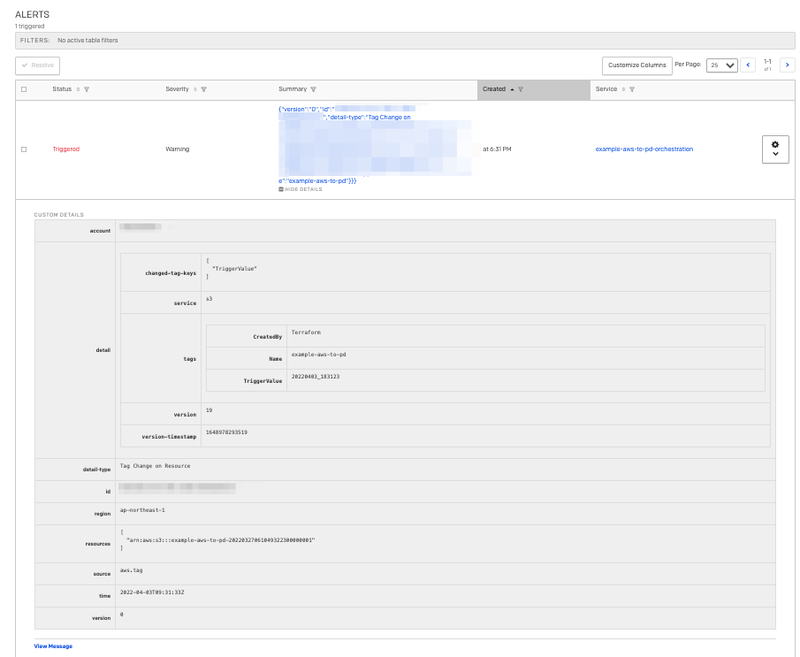Click the 20220403_183123 TriggerValue value

tap(315, 376)
